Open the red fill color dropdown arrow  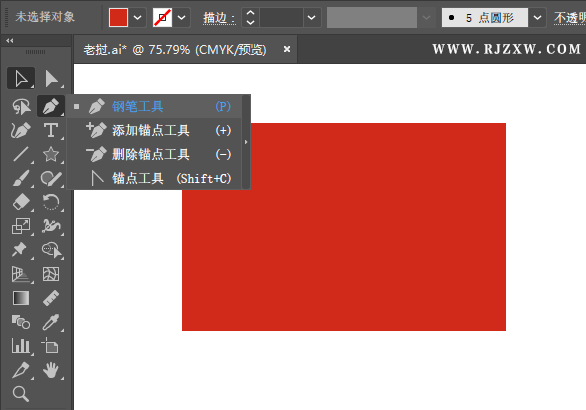(x=138, y=18)
